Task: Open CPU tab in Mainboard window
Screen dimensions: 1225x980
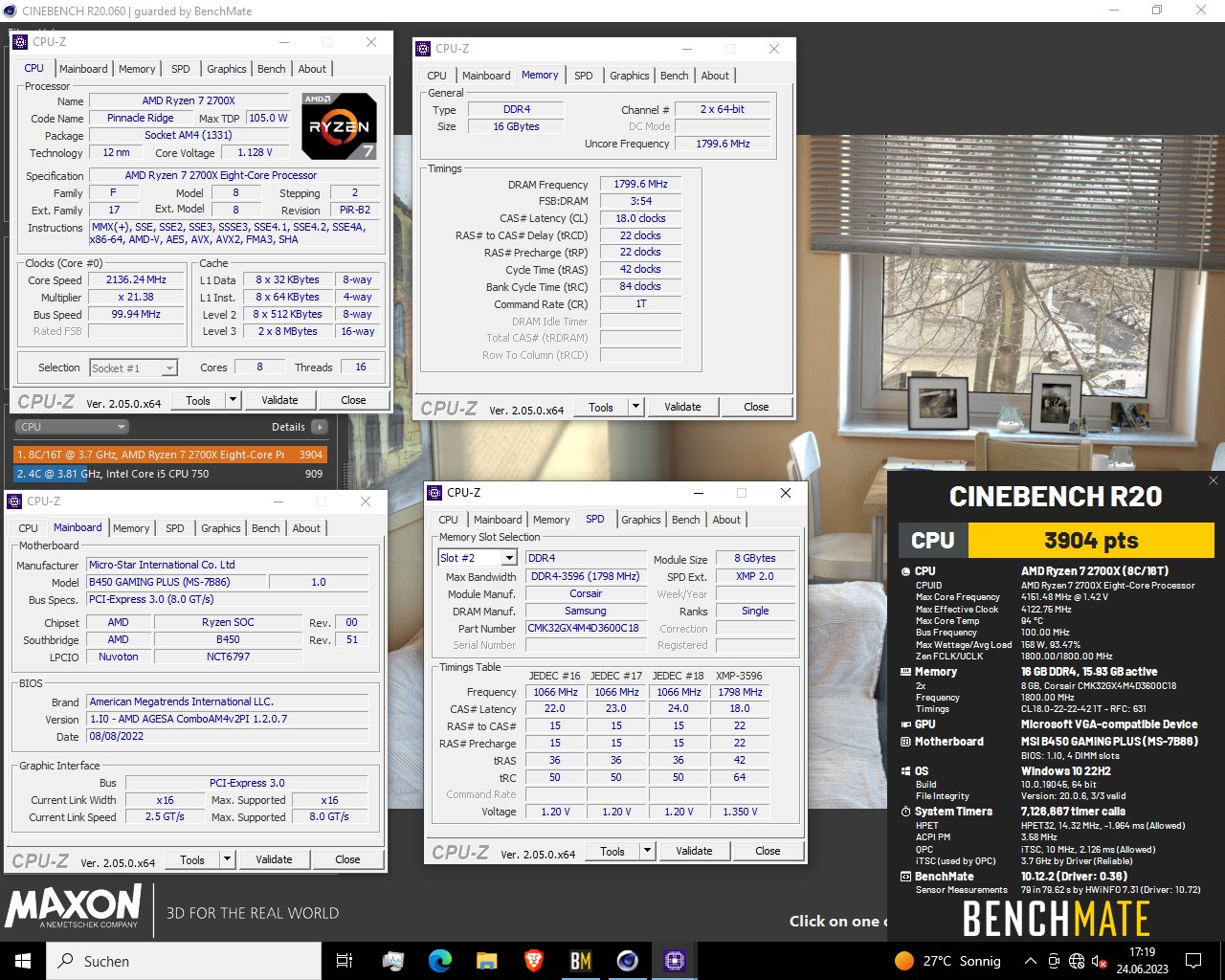Action: coord(29,528)
